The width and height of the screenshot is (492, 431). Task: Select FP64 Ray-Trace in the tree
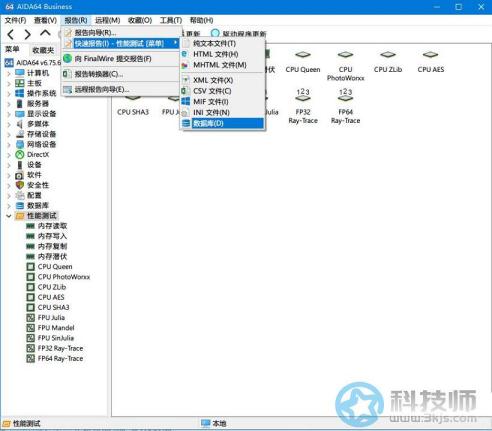pos(60,359)
